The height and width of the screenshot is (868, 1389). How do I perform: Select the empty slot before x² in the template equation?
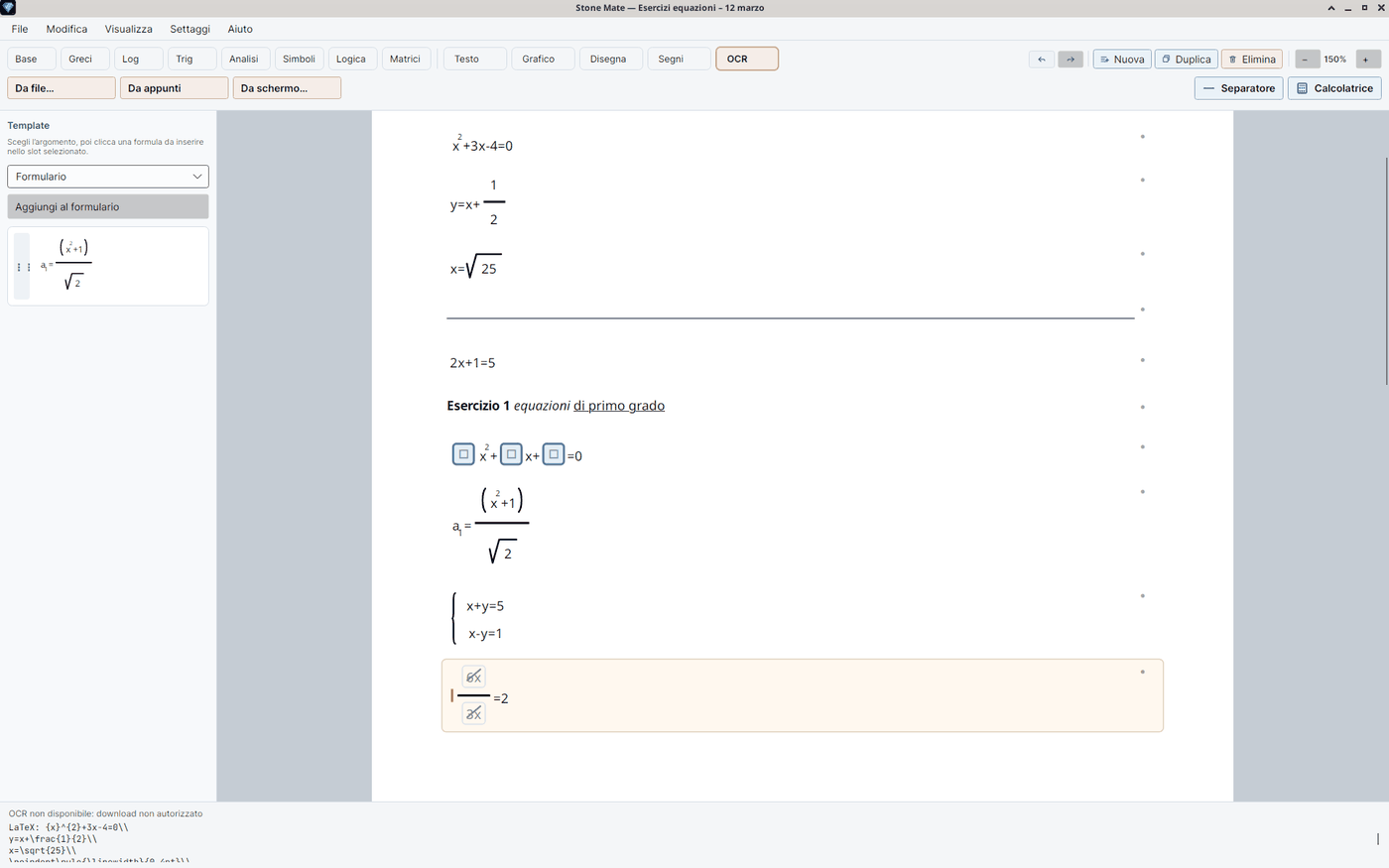(463, 454)
